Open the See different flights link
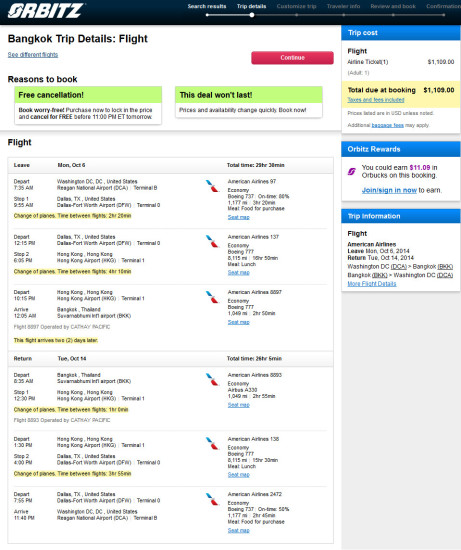Viewport: 461px width, 550px height. point(33,55)
